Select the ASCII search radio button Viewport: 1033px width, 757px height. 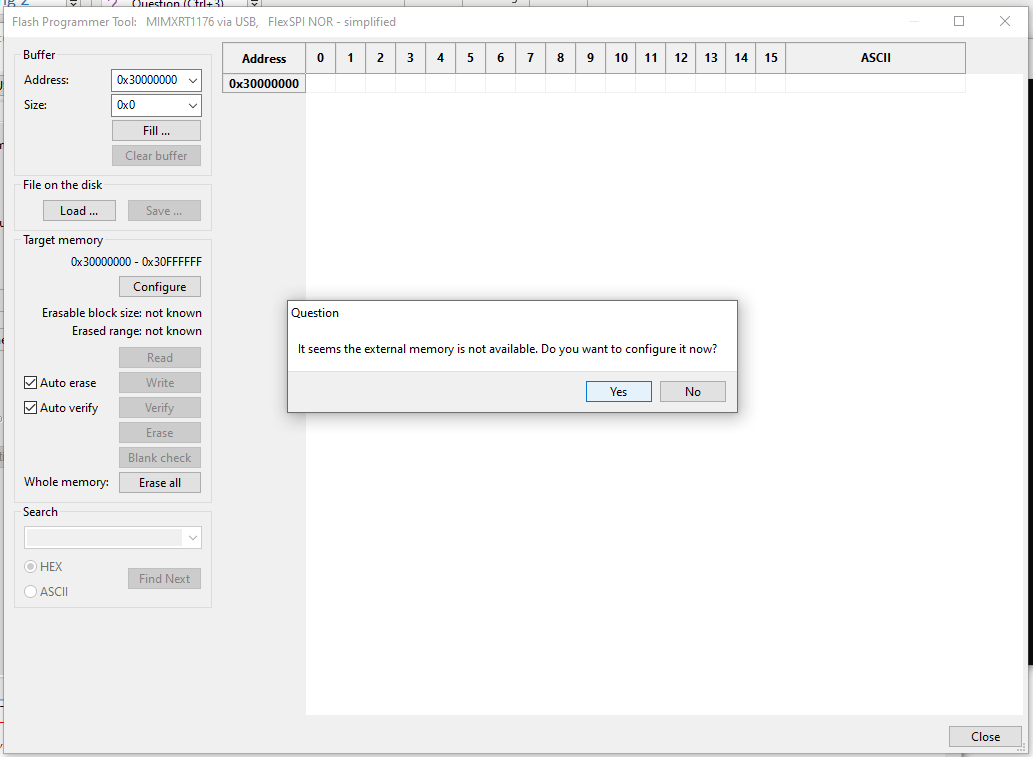tap(29, 591)
